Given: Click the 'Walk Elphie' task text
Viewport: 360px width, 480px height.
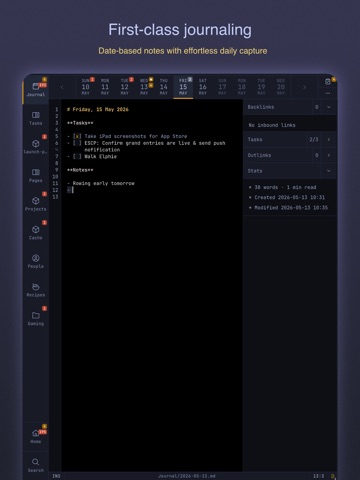Looking at the screenshot, I should click(x=100, y=156).
